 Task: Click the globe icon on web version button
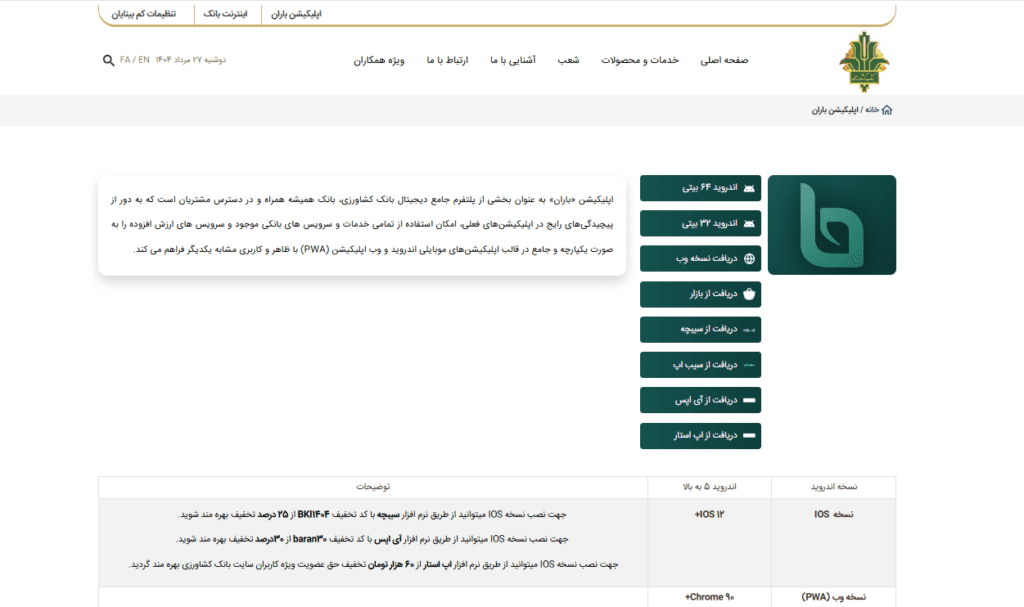click(x=749, y=259)
